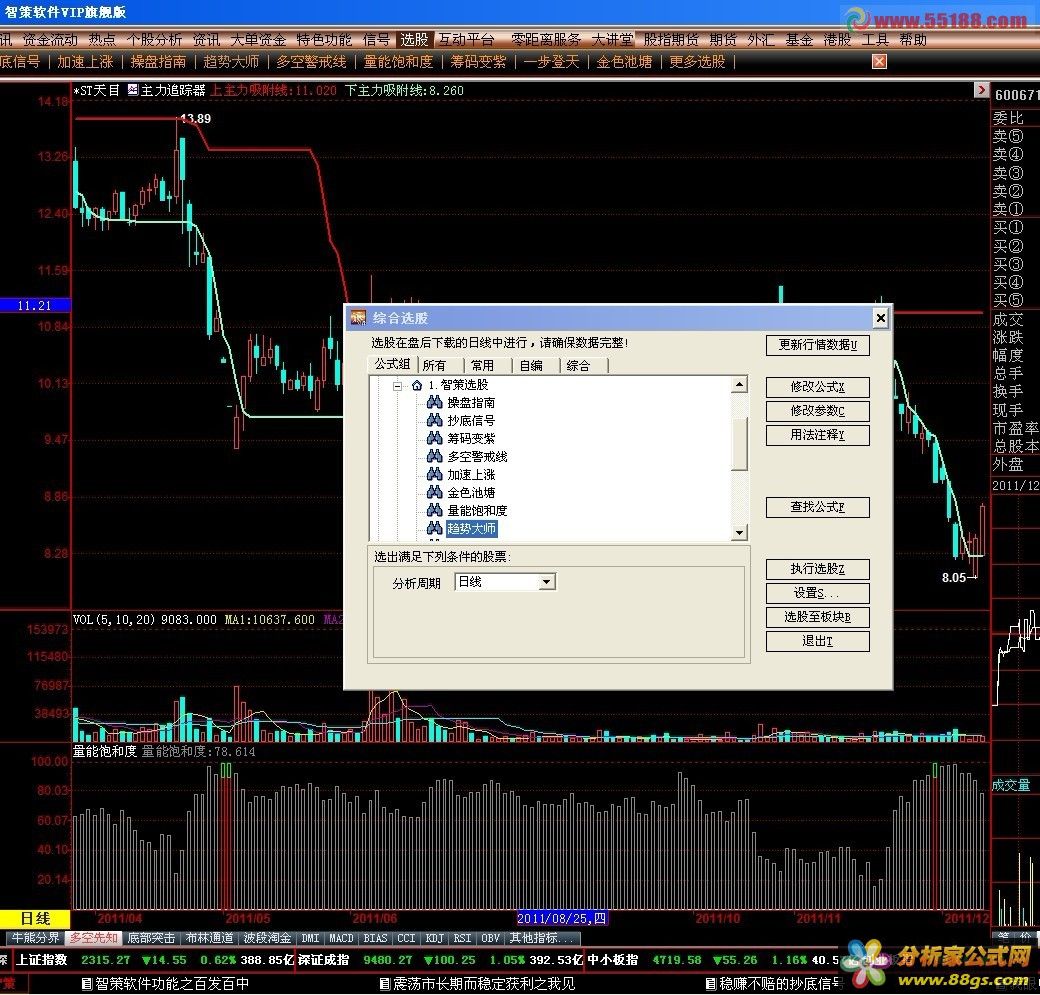Image resolution: width=1040 pixels, height=995 pixels.
Task: Open the 分析周期 日线 dropdown
Action: [x=547, y=582]
